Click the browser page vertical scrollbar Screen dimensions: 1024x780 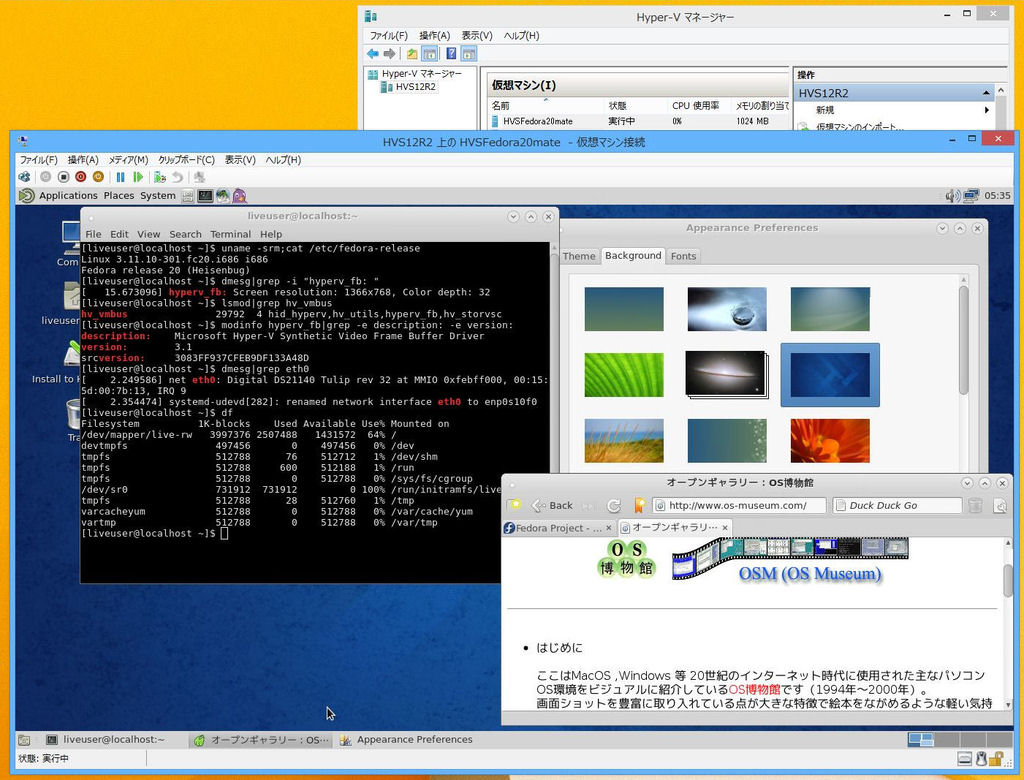(x=1008, y=580)
